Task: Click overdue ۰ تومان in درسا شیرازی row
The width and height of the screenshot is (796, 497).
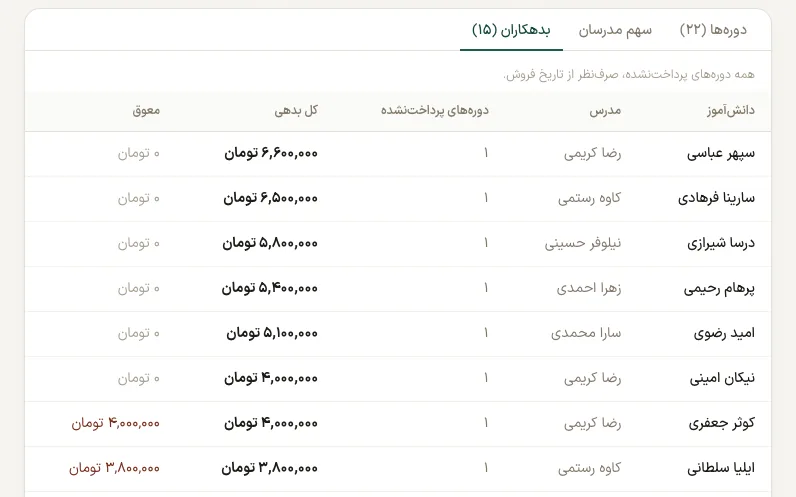Action: coord(139,243)
